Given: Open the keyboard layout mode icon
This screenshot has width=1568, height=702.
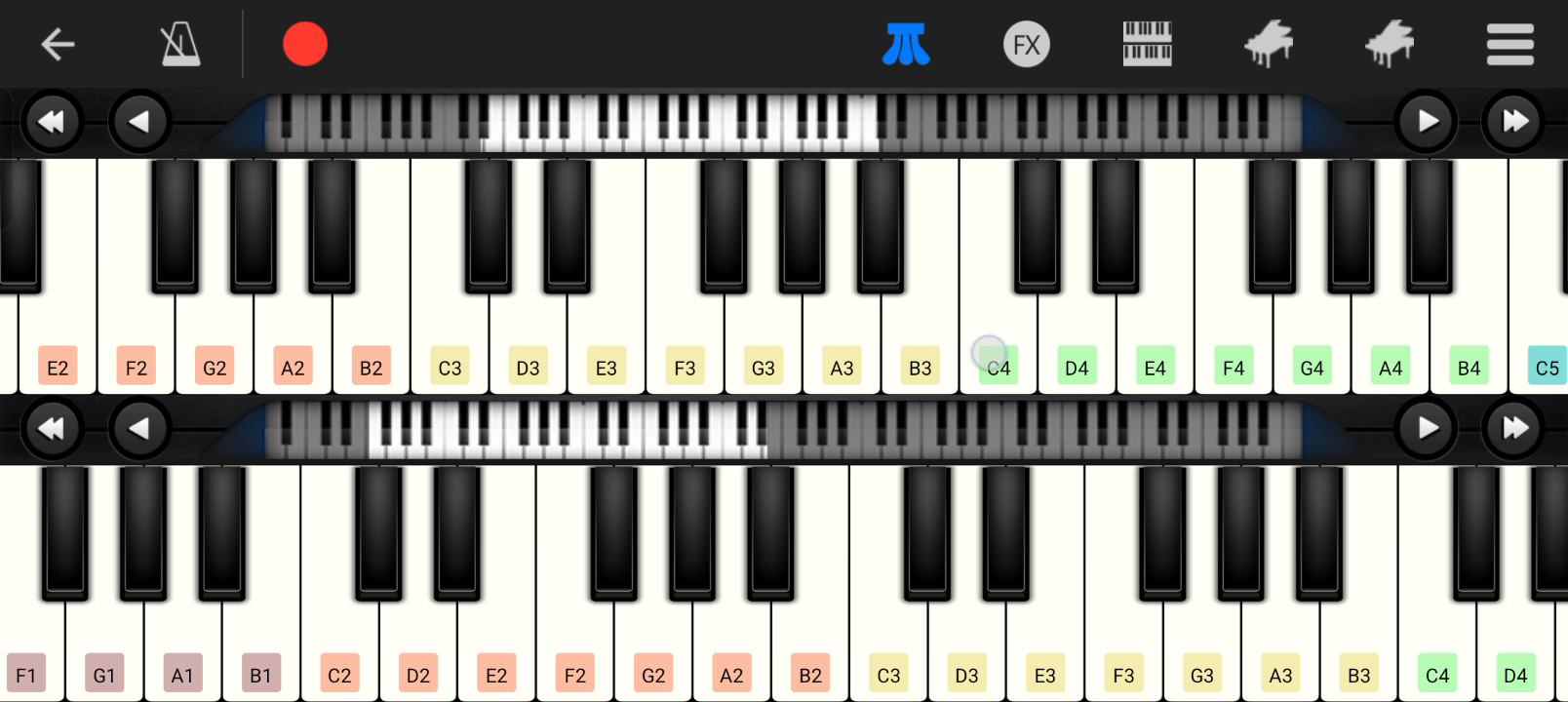Looking at the screenshot, I should [1147, 44].
